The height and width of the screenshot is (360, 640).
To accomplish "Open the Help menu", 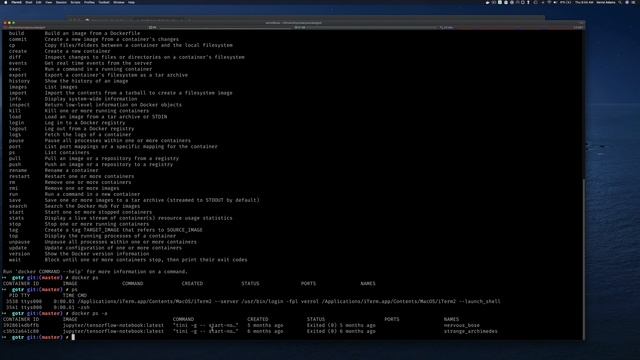I will pyautogui.click(x=131, y=2).
